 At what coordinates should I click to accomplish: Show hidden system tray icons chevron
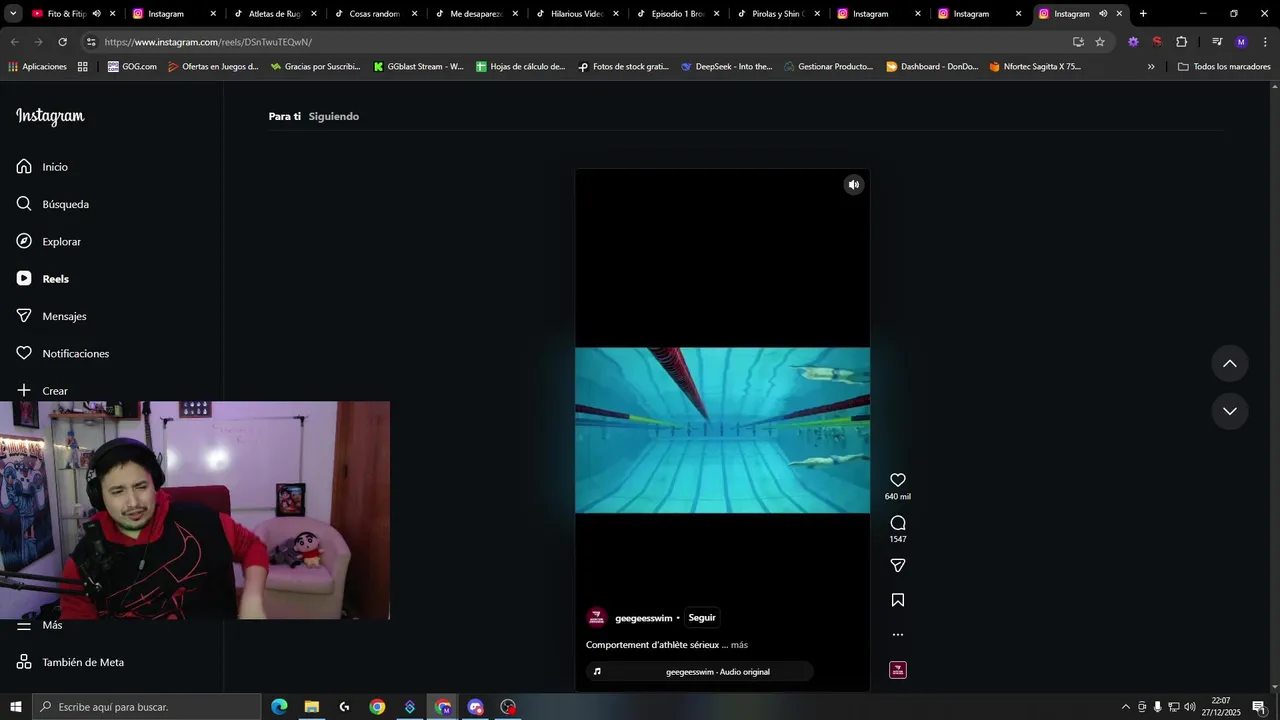point(1126,707)
